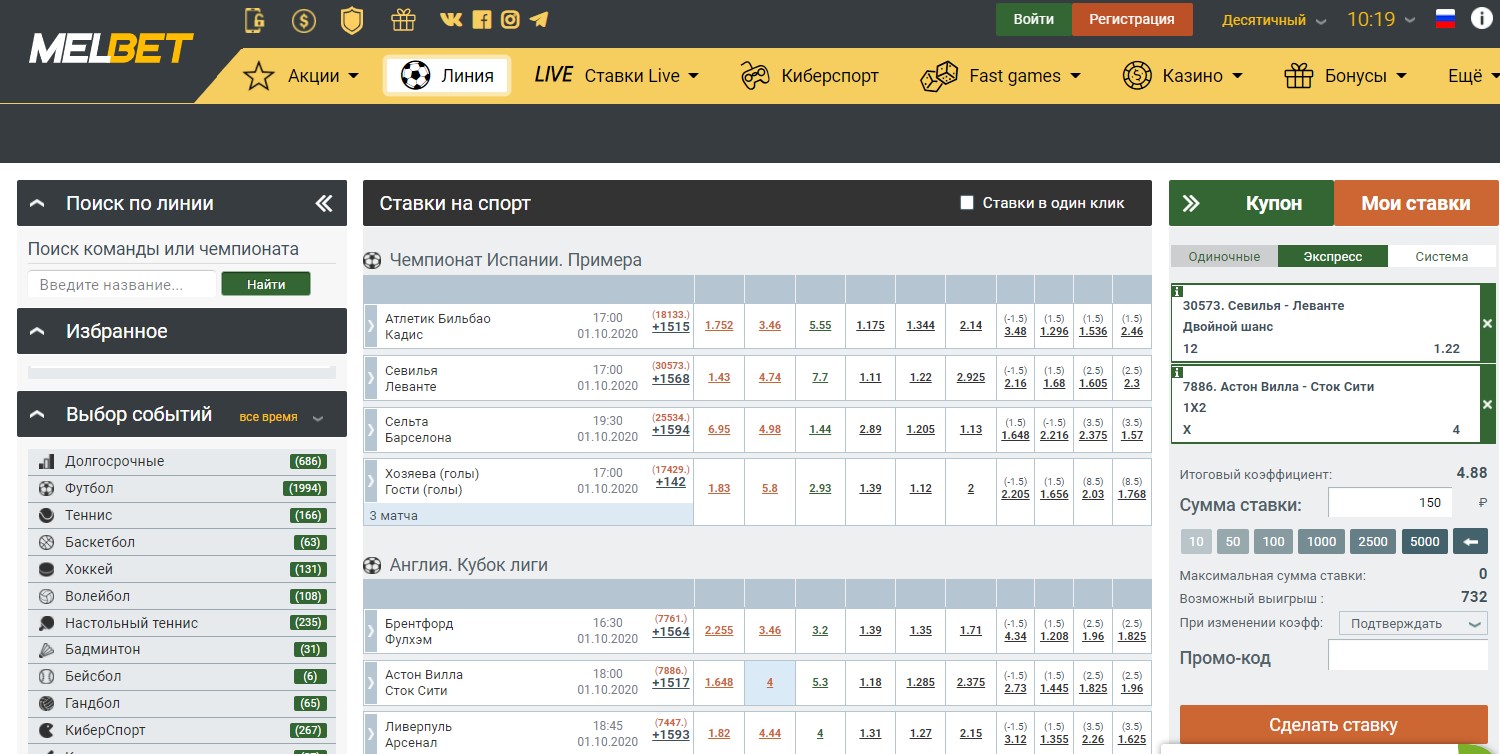The height and width of the screenshot is (754, 1500).
Task: Click the dollar payments icon in header
Action: click(304, 20)
